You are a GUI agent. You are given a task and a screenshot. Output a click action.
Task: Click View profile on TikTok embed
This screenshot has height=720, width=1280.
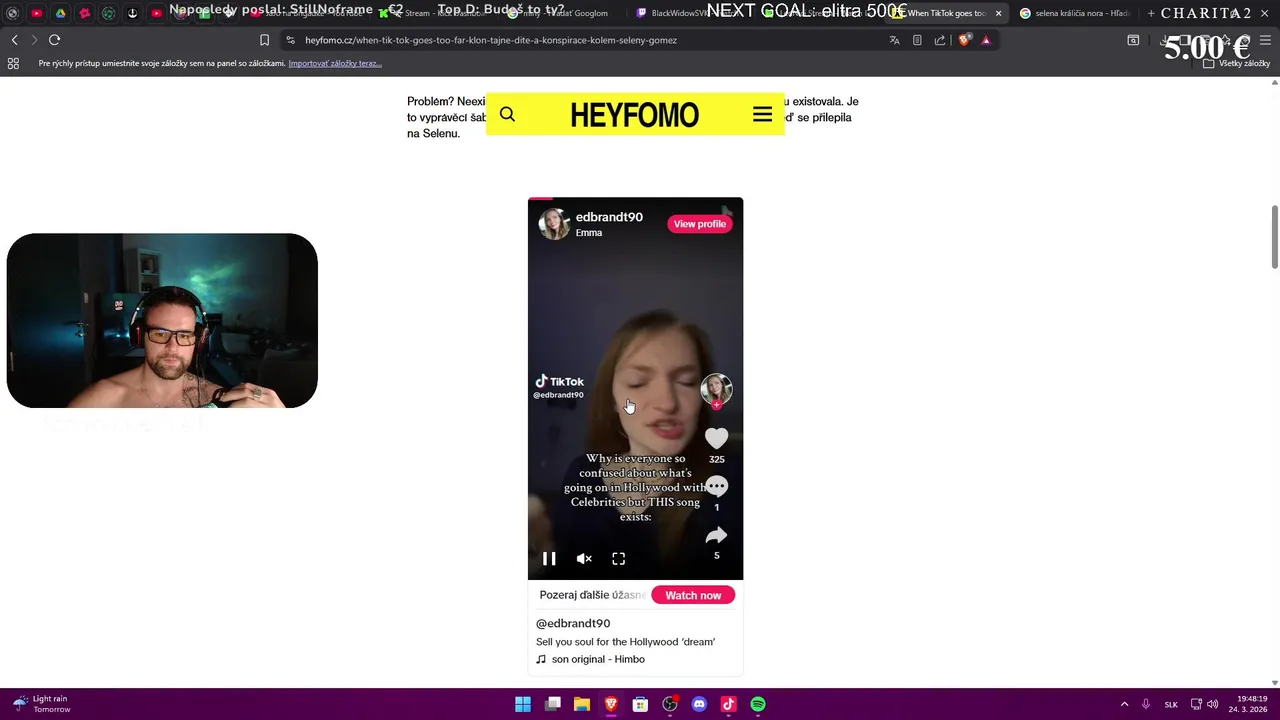point(699,224)
